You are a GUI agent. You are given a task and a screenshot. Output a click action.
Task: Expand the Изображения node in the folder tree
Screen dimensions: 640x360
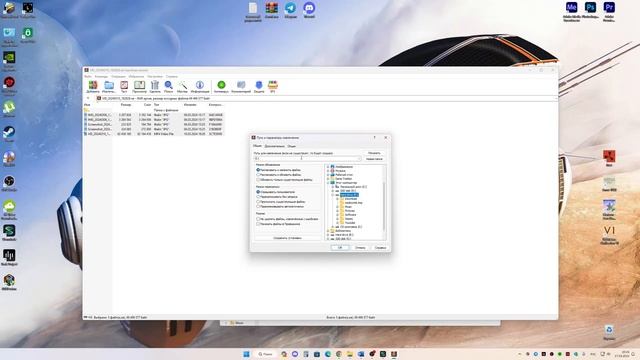[x=328, y=167]
